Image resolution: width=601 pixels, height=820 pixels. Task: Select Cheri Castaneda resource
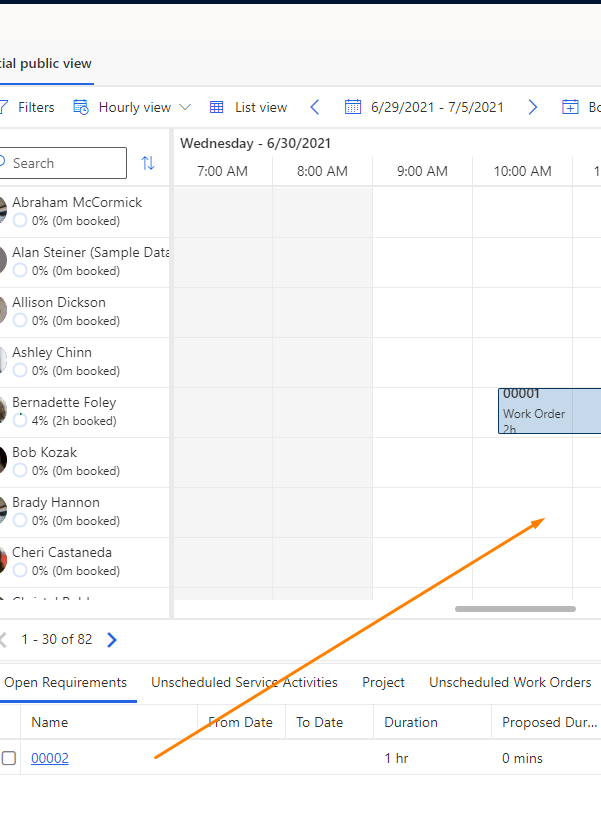62,552
